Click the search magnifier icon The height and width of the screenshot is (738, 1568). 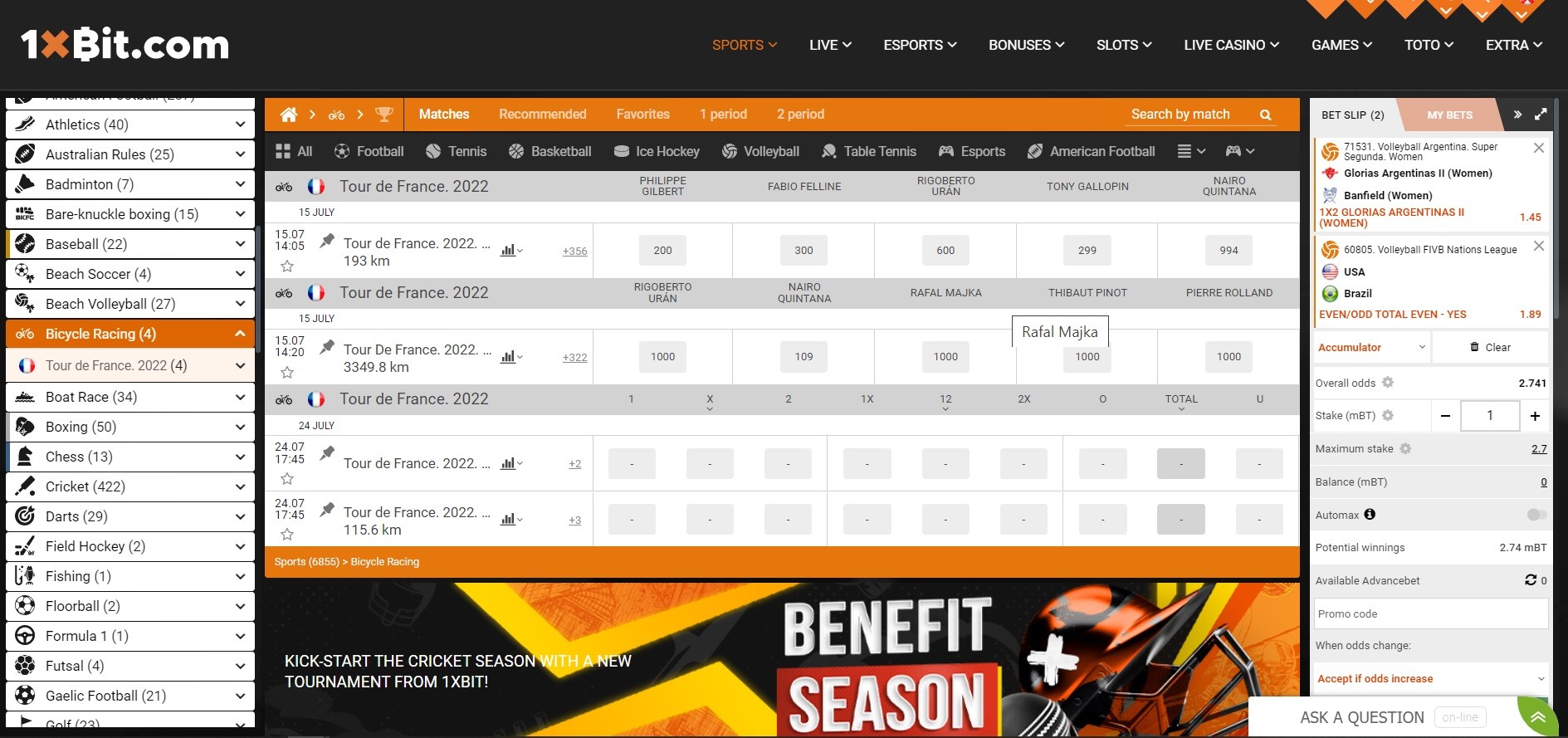[1265, 115]
